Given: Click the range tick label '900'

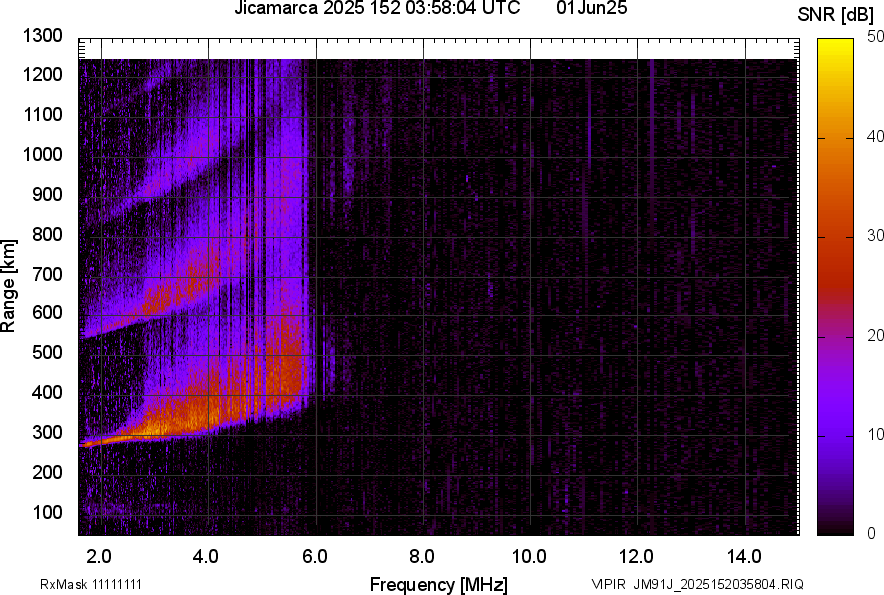Looking at the screenshot, I should coord(47,194).
